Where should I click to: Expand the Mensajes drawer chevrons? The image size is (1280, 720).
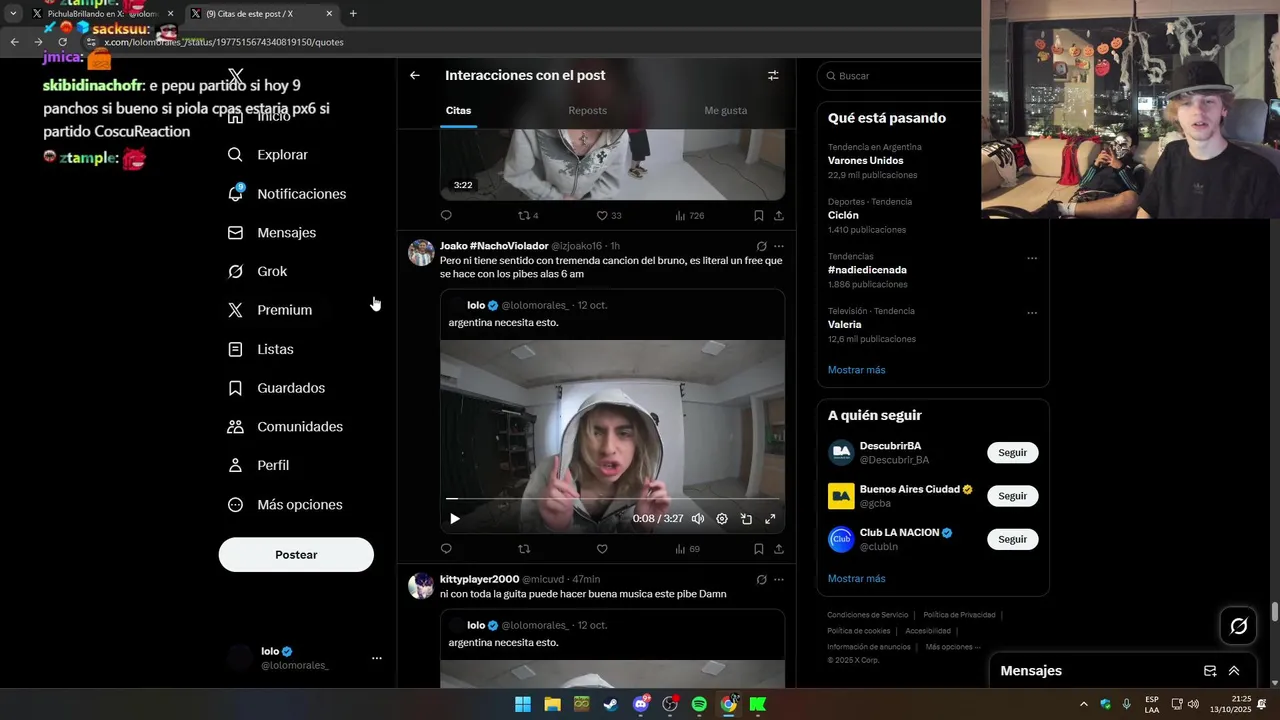point(1234,671)
